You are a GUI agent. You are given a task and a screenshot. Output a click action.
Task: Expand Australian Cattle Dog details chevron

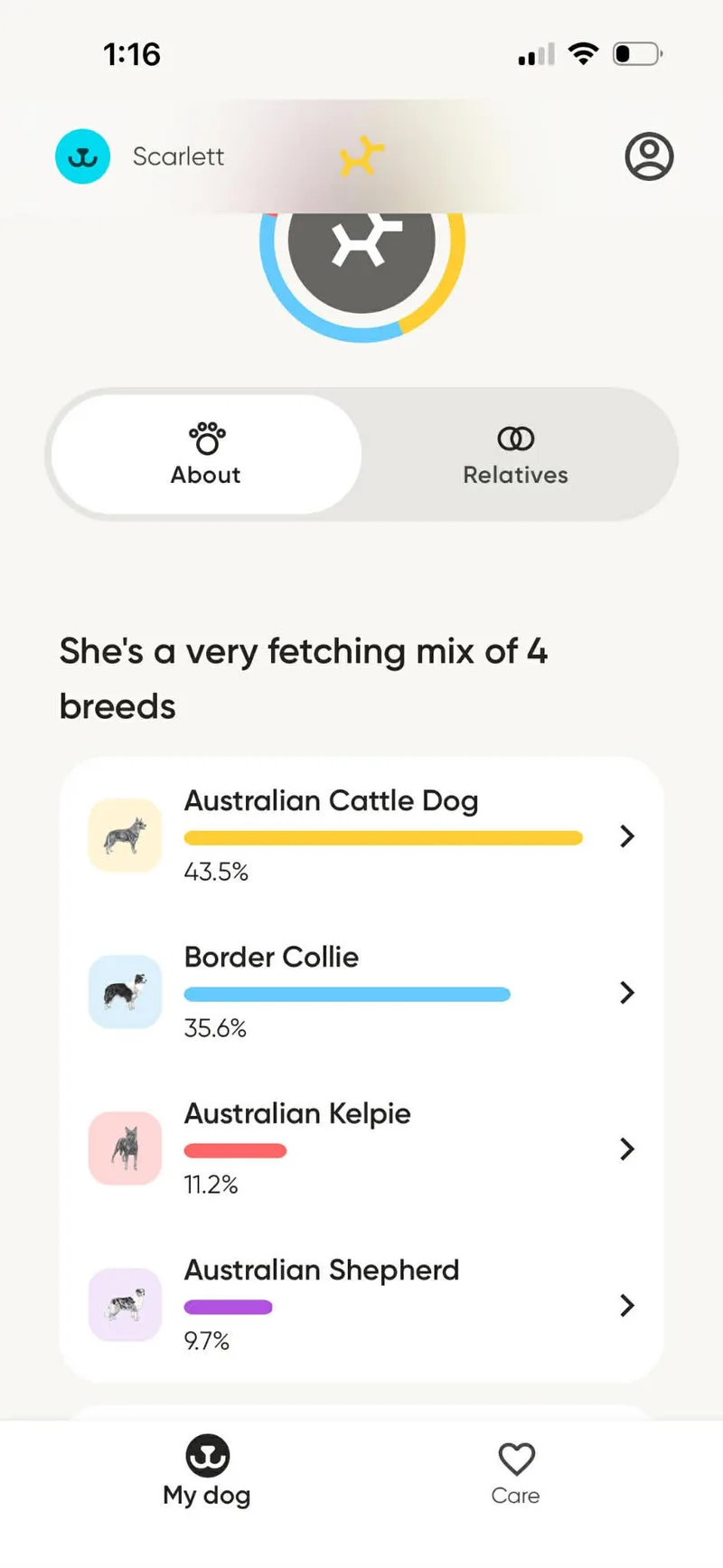click(627, 836)
